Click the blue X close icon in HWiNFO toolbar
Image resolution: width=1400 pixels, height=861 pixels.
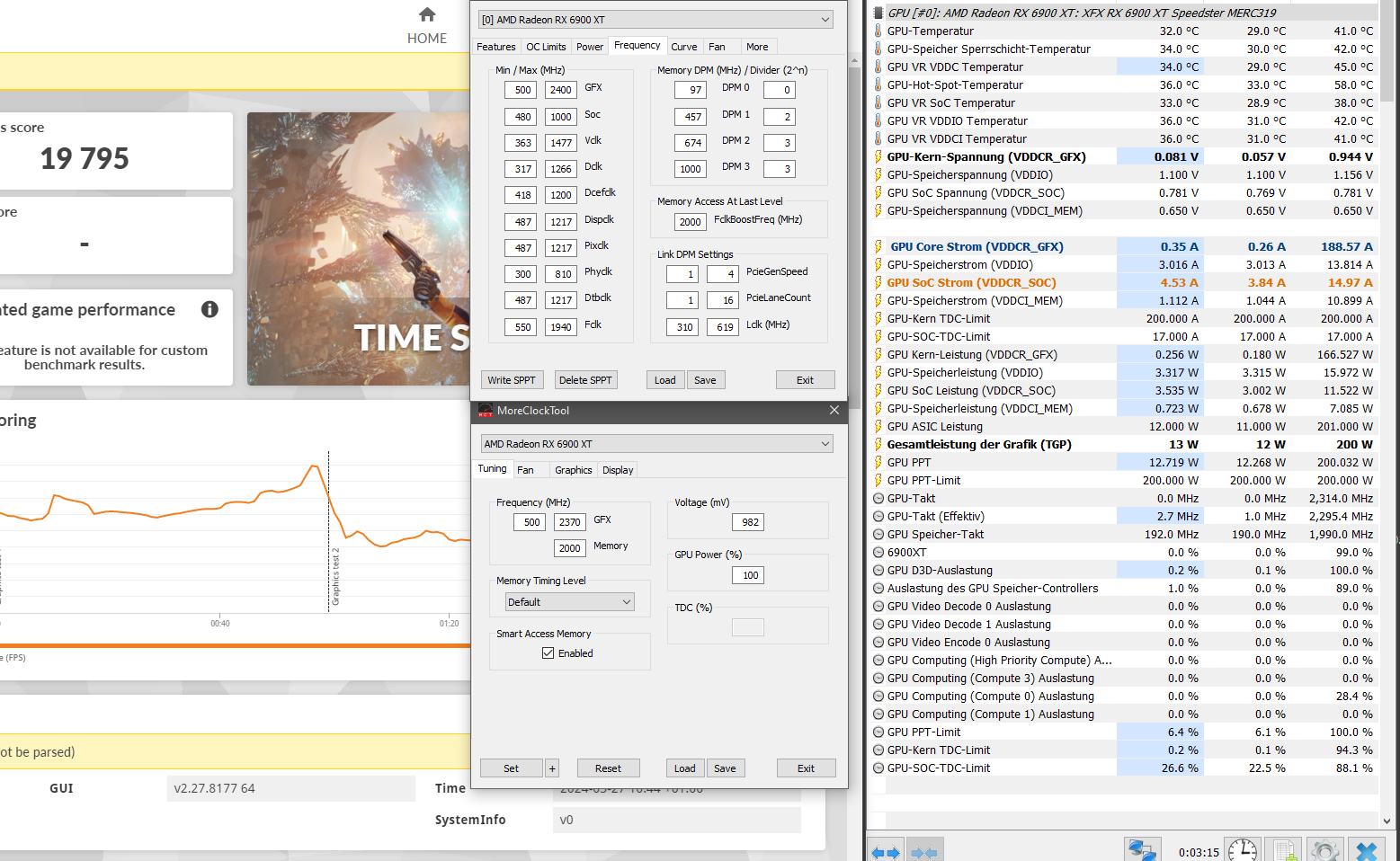coord(1367,850)
